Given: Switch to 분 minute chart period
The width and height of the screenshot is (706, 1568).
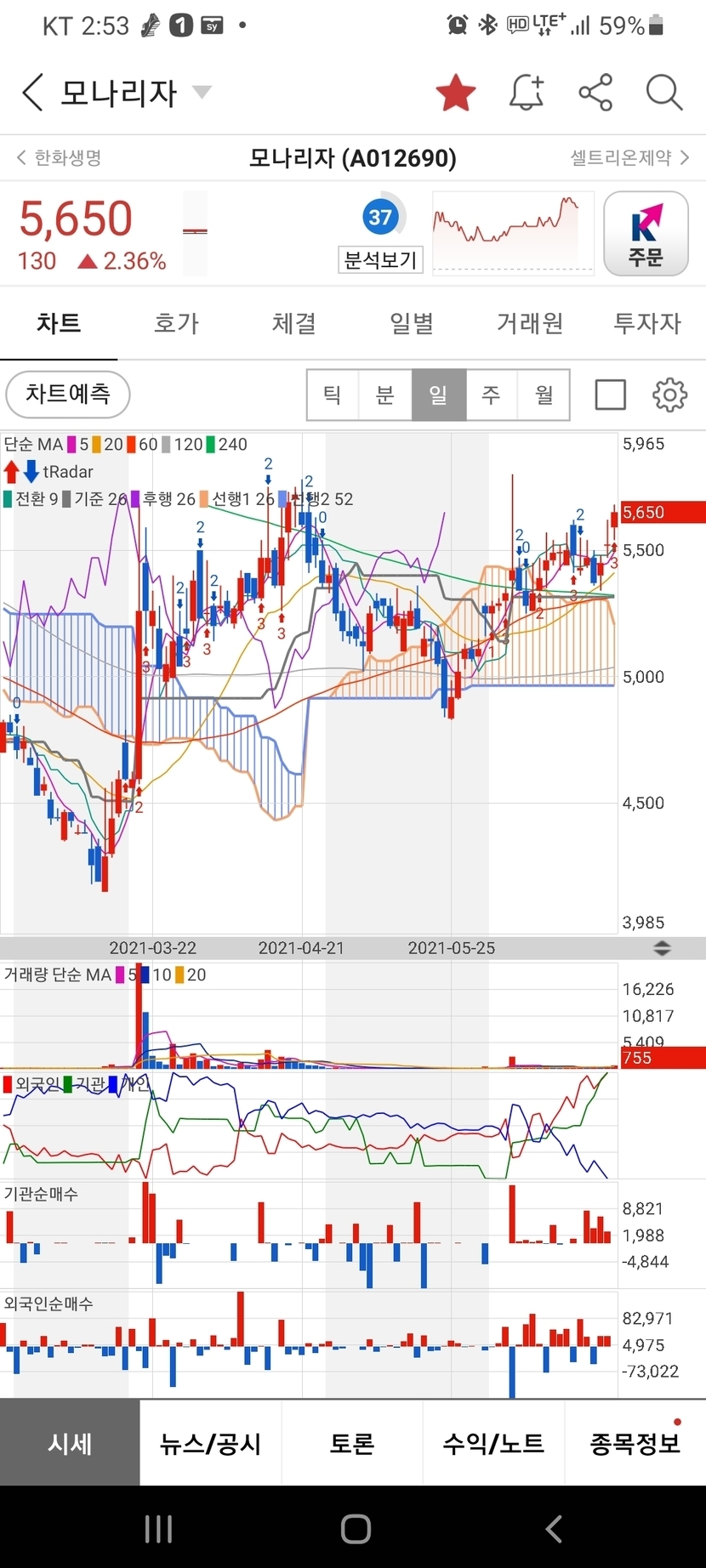Looking at the screenshot, I should (x=385, y=395).
